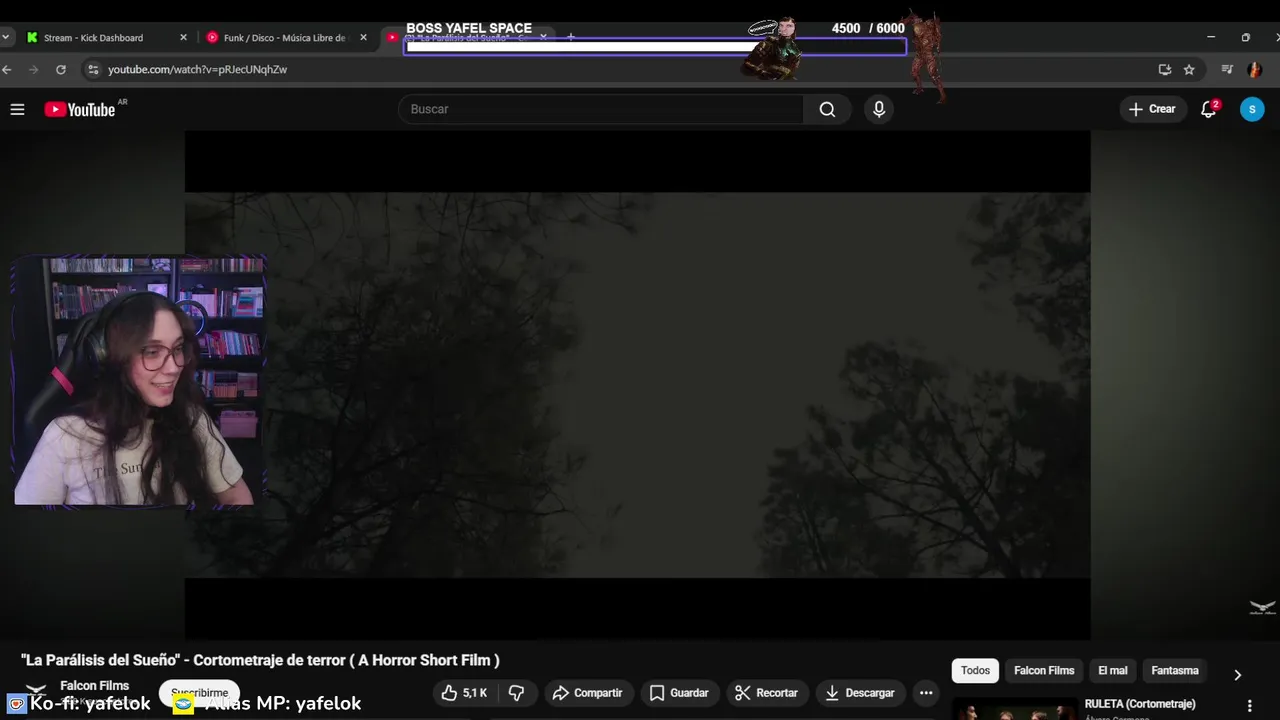Go to YouTube home via logo
Viewport: 1280px width, 720px height.
point(80,109)
